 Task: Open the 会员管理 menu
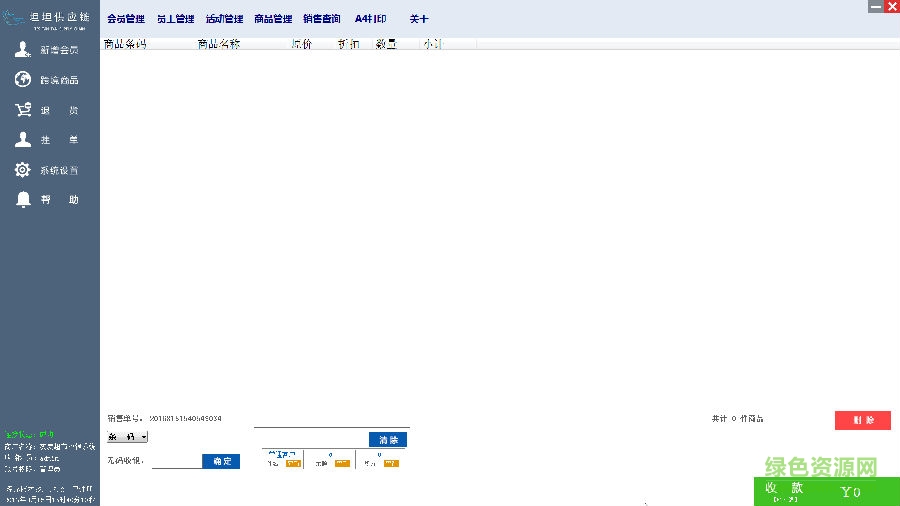coord(126,19)
